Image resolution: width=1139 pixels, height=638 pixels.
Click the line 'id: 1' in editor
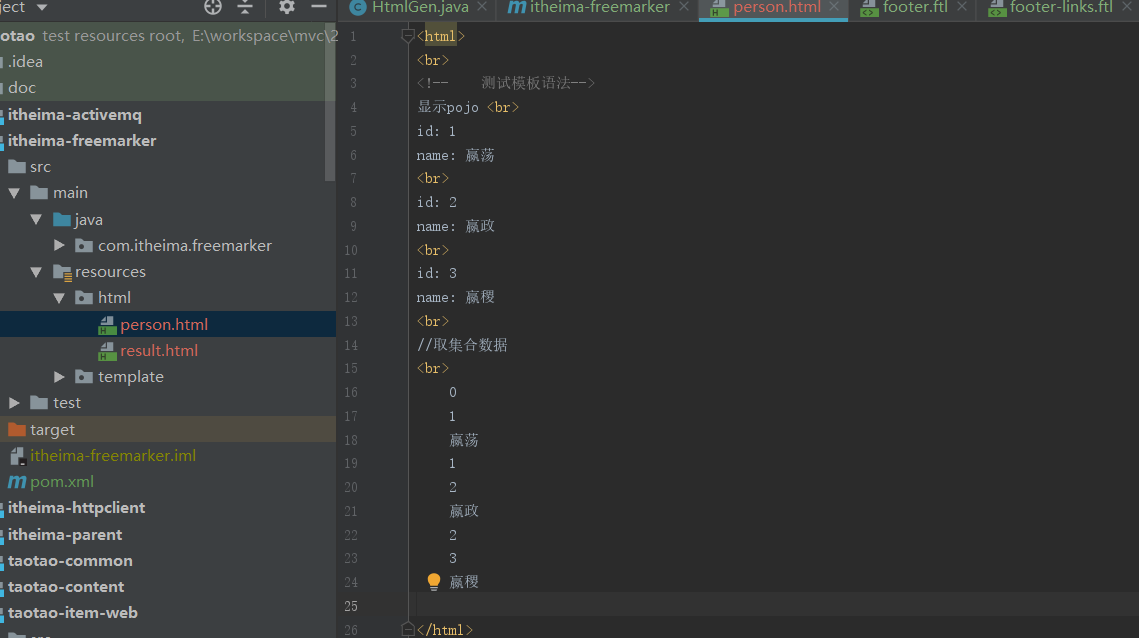[x=436, y=132]
